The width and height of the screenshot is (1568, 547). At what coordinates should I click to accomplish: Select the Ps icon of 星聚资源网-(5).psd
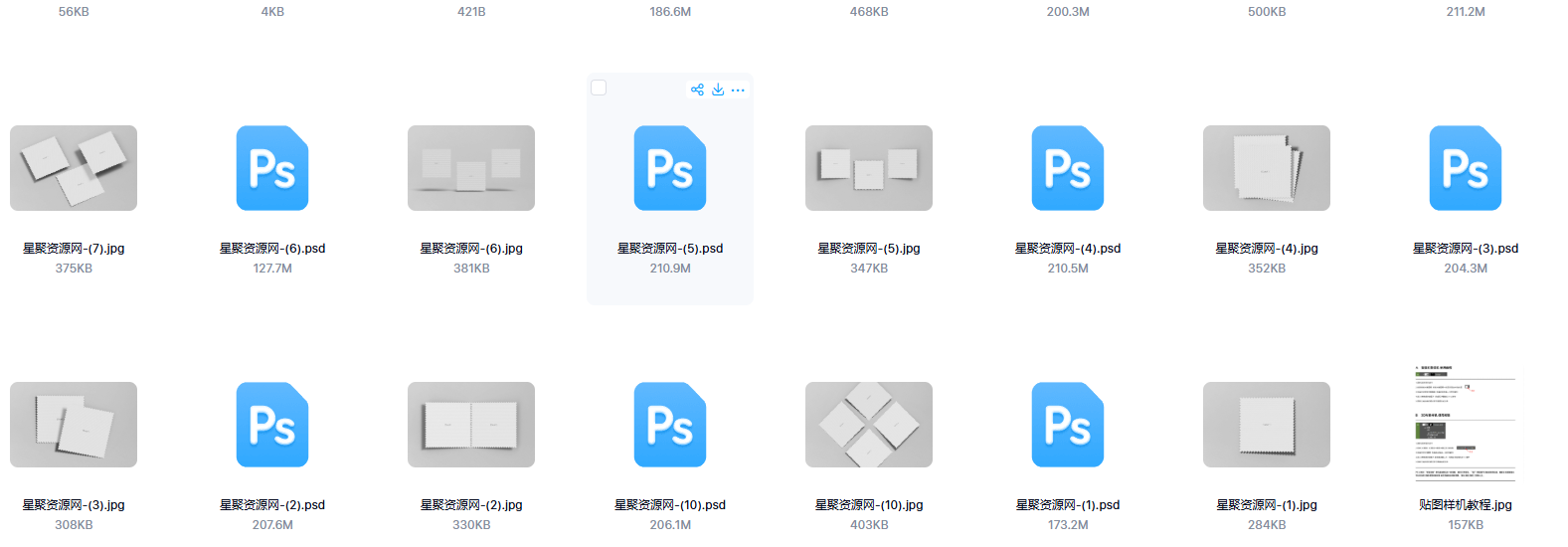point(670,168)
